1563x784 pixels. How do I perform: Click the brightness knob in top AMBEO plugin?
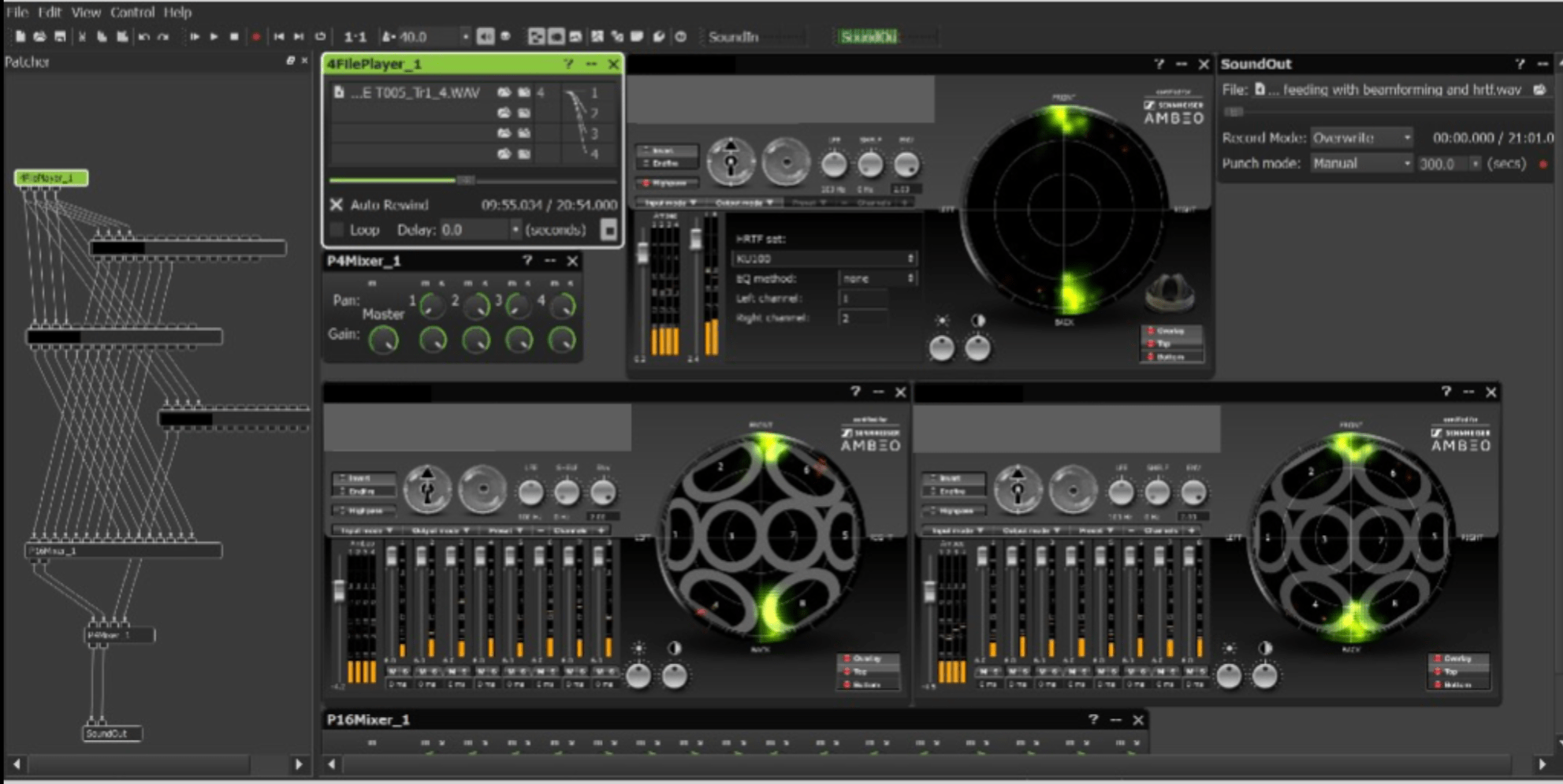pyautogui.click(x=941, y=347)
